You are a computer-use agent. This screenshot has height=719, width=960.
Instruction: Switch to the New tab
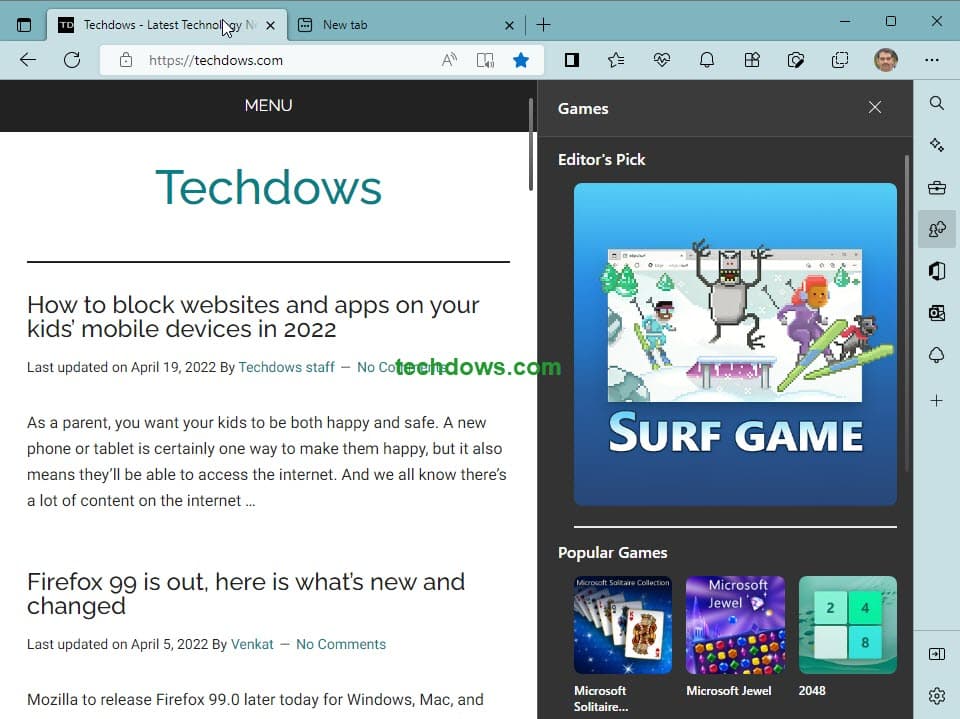[x=345, y=24]
